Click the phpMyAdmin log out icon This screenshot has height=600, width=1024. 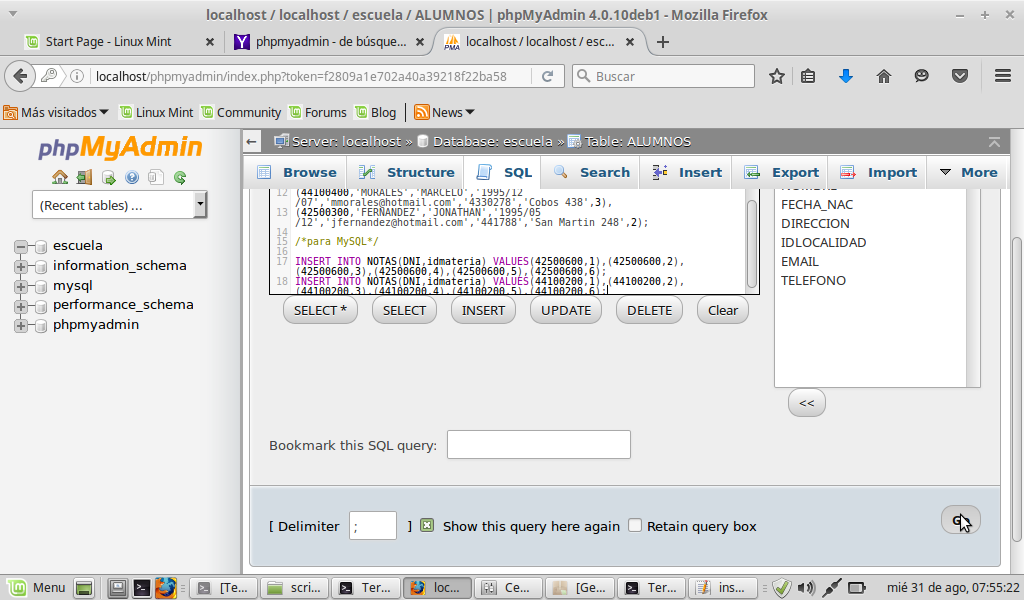[84, 178]
